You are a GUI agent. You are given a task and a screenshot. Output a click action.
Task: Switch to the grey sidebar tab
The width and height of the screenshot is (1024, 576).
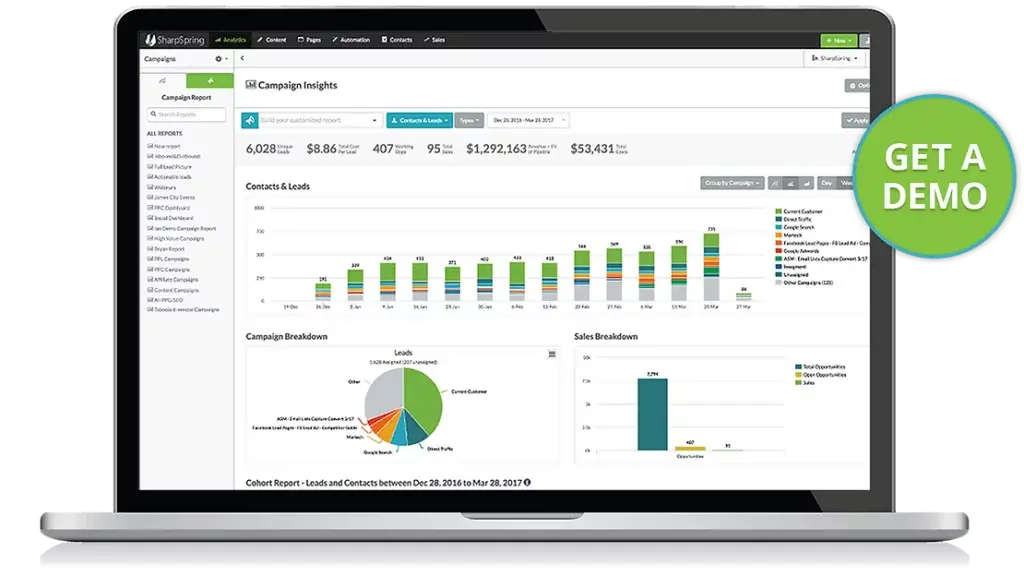[163, 81]
